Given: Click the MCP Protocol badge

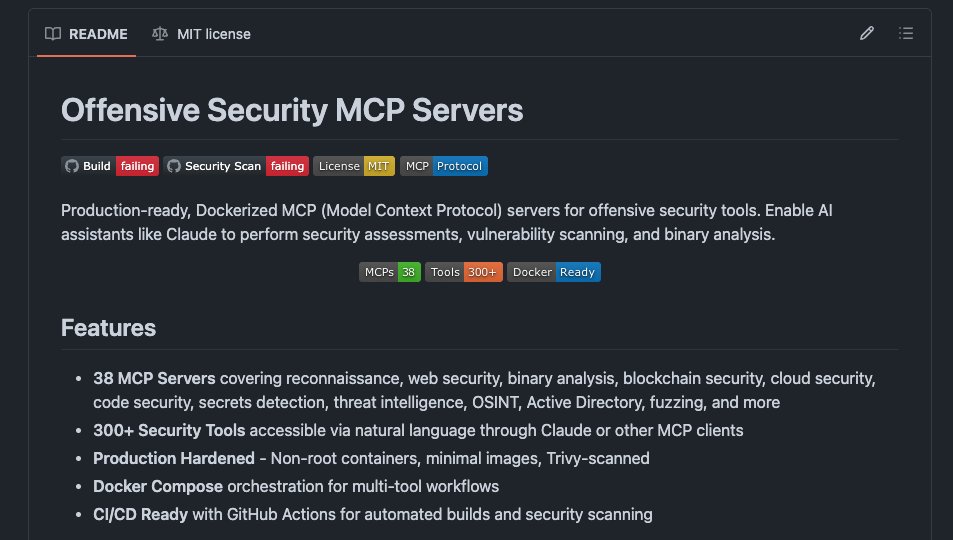Looking at the screenshot, I should coord(444,166).
